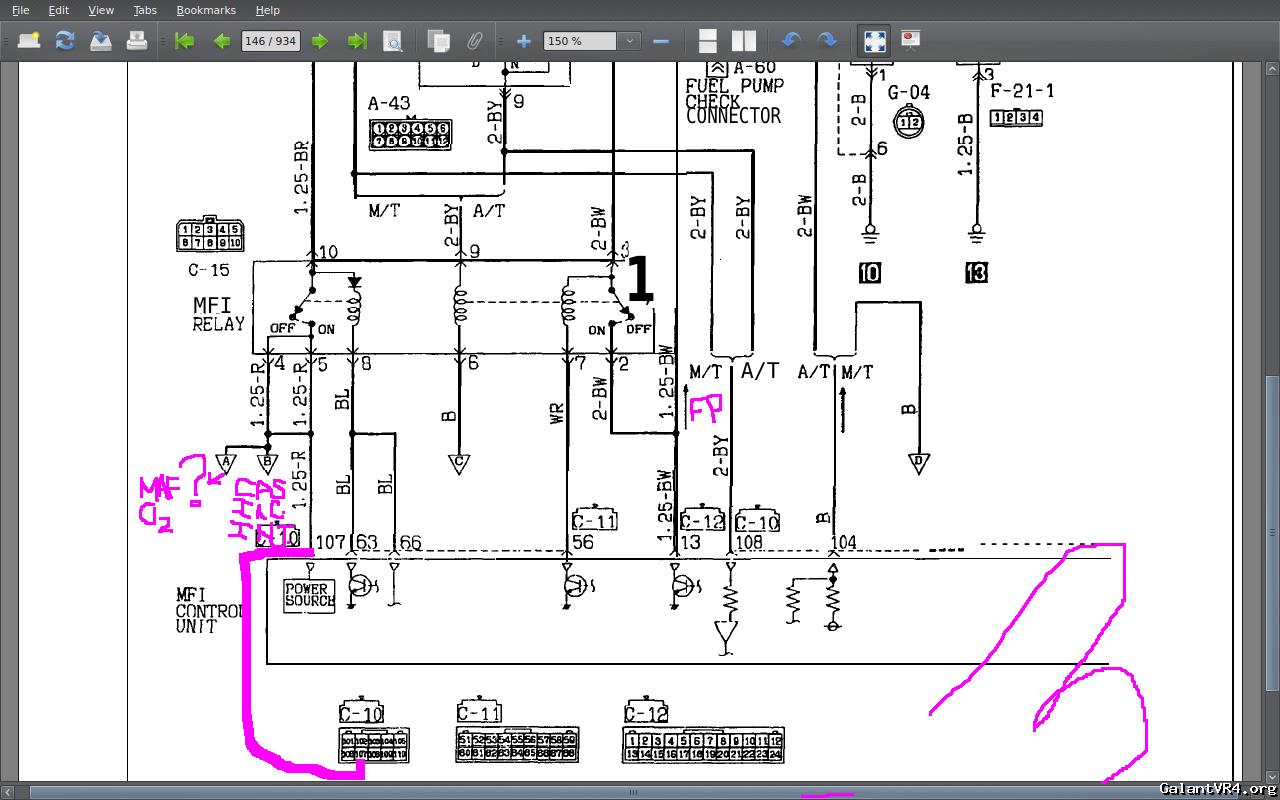Refresh the document with the reload icon
Image resolution: width=1280 pixels, height=800 pixels.
point(65,41)
